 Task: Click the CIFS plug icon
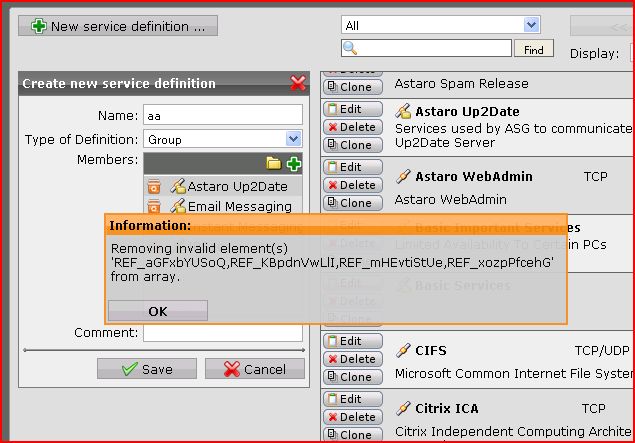click(x=403, y=350)
